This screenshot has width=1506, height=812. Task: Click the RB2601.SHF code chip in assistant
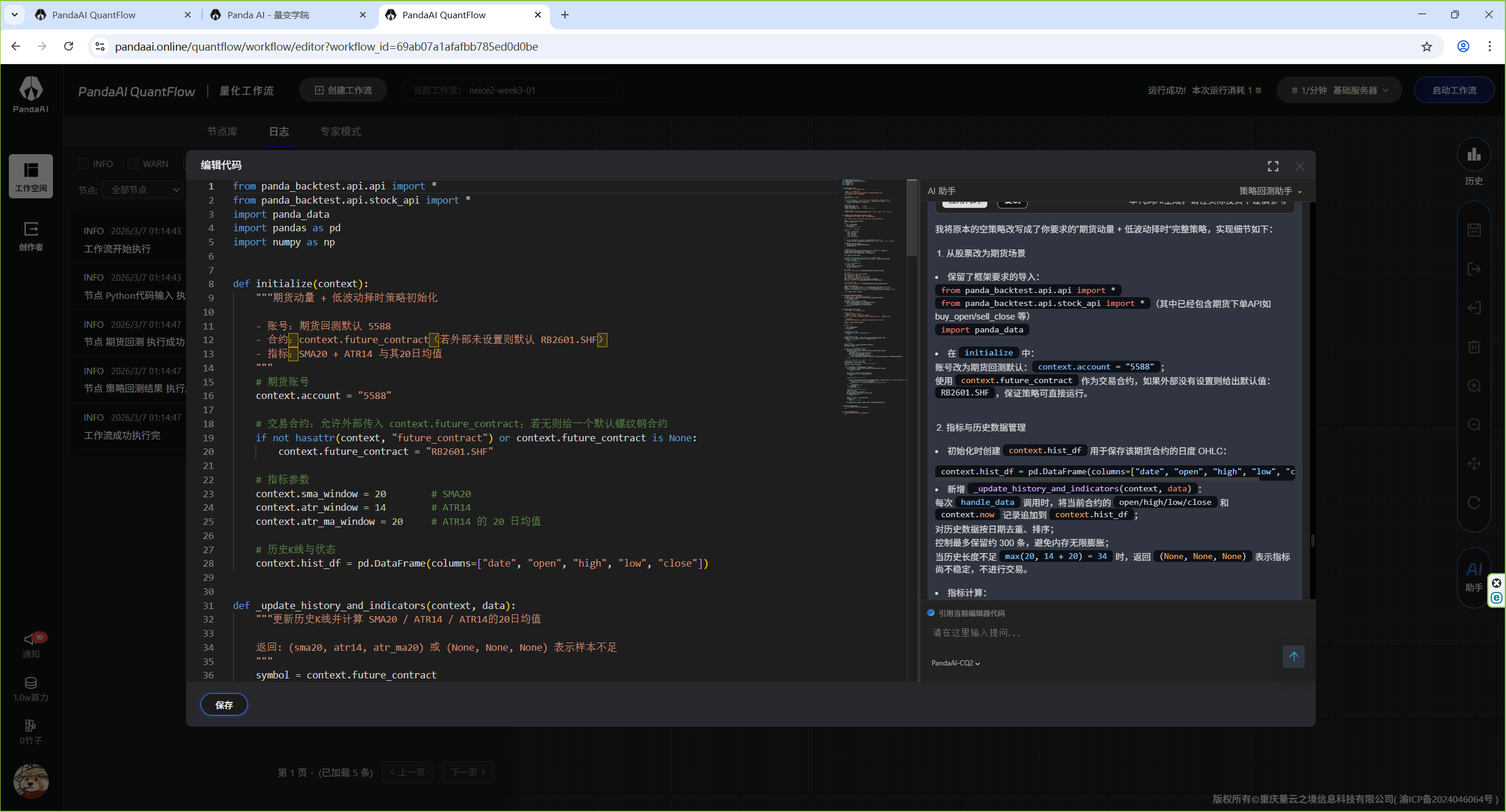(965, 393)
